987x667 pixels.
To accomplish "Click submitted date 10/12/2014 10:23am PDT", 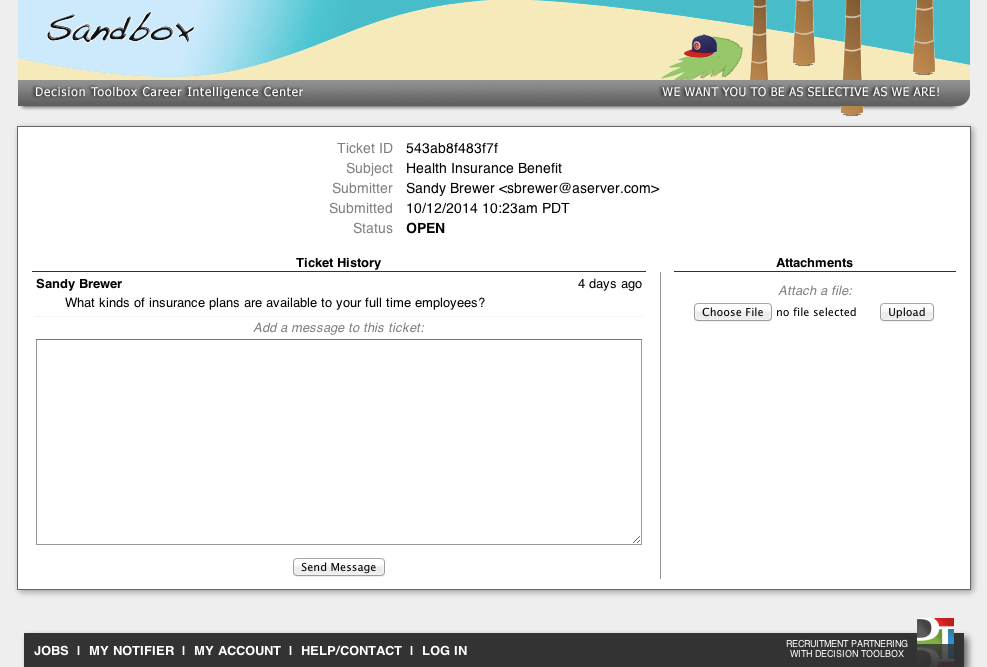I will pos(488,208).
